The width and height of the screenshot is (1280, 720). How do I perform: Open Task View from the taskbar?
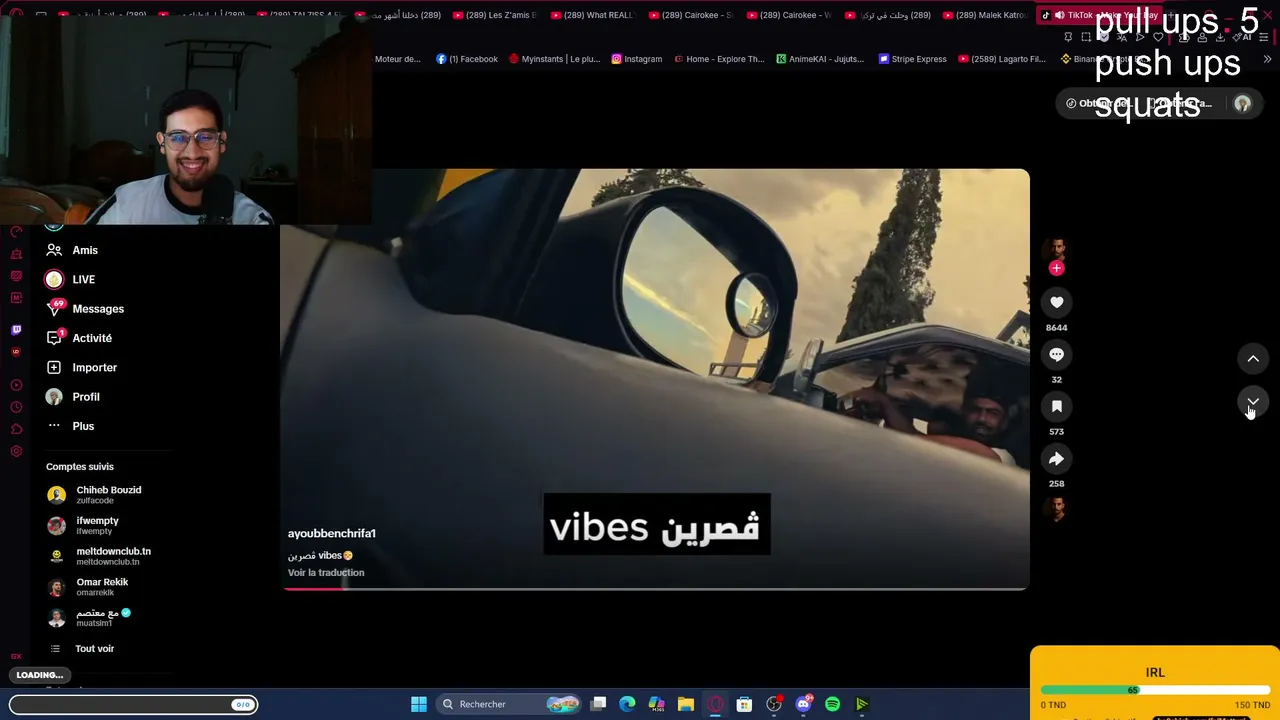pos(598,704)
